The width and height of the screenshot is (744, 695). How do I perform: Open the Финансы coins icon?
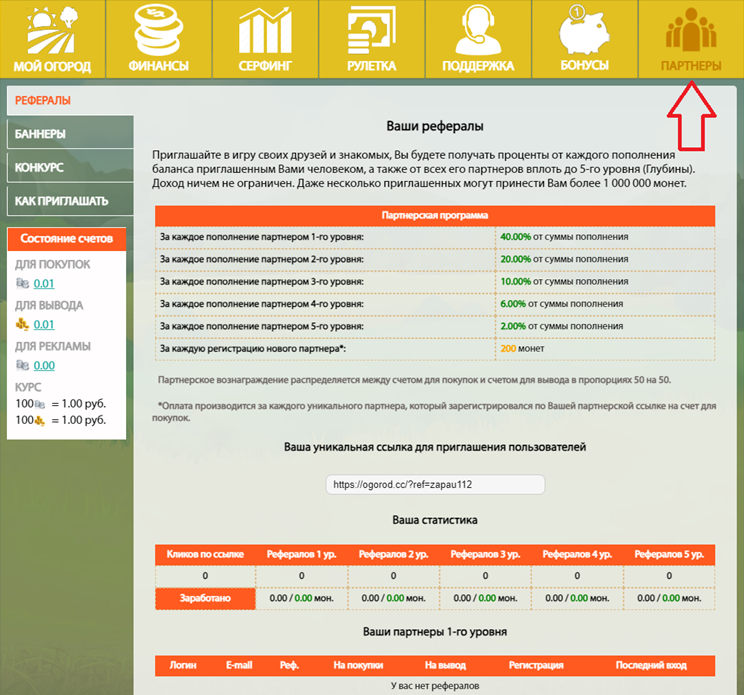coord(158,29)
